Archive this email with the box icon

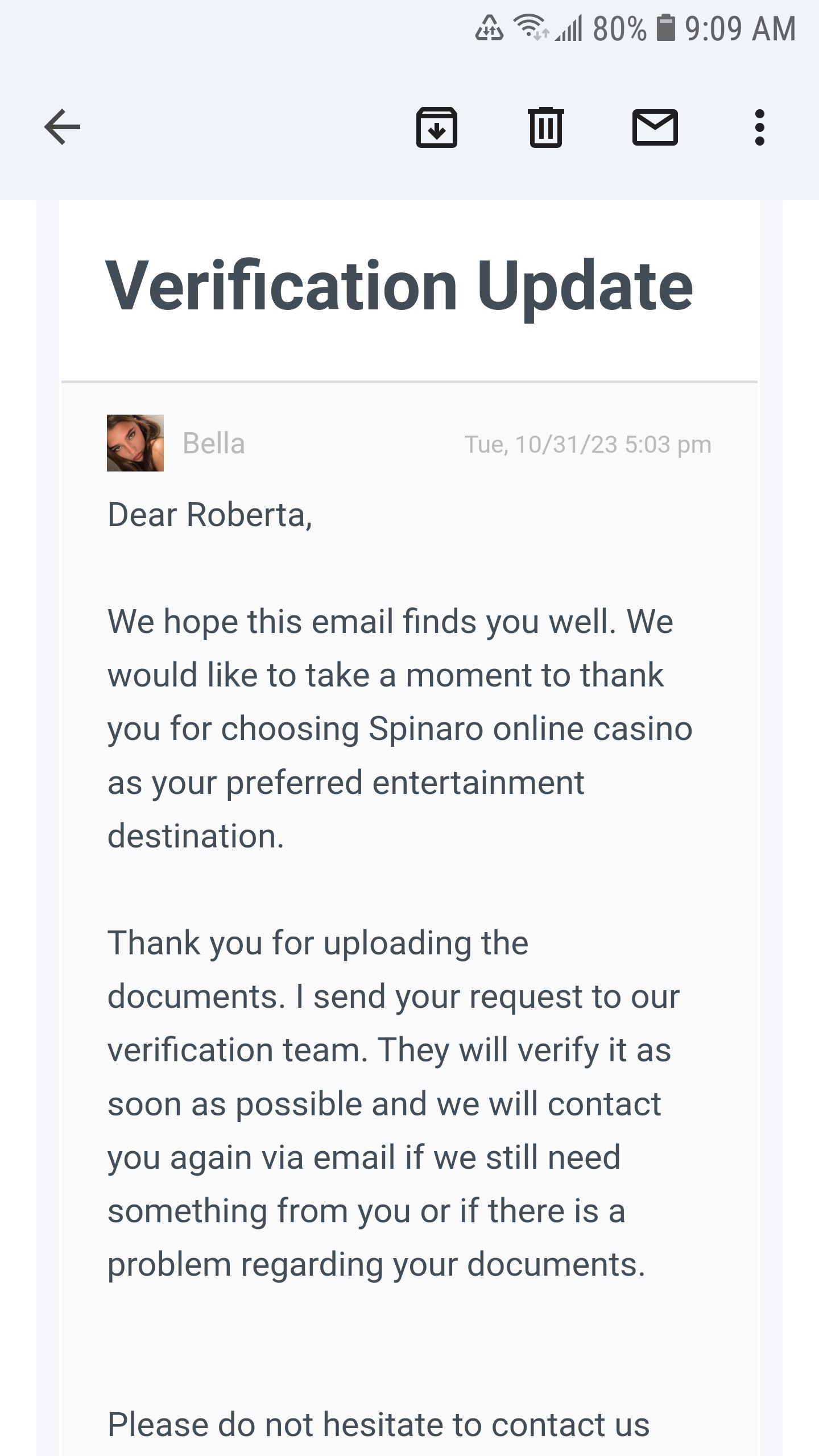[436, 127]
